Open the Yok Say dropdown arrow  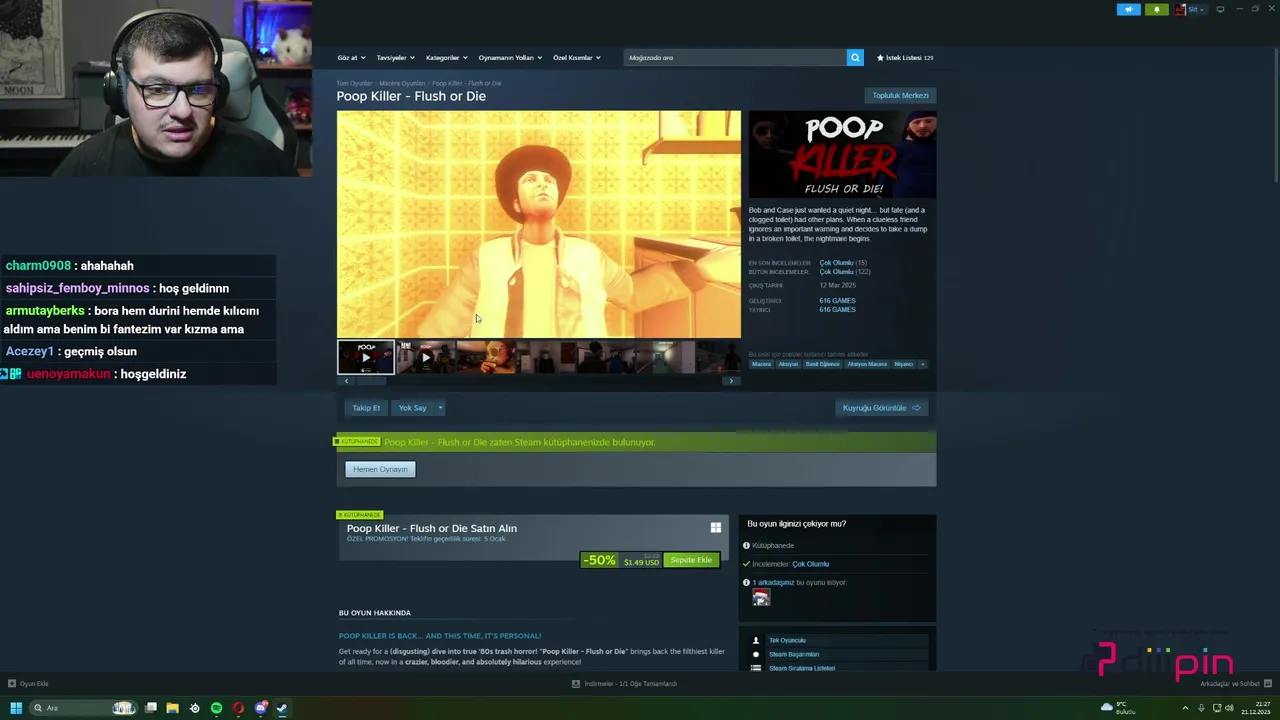(440, 408)
